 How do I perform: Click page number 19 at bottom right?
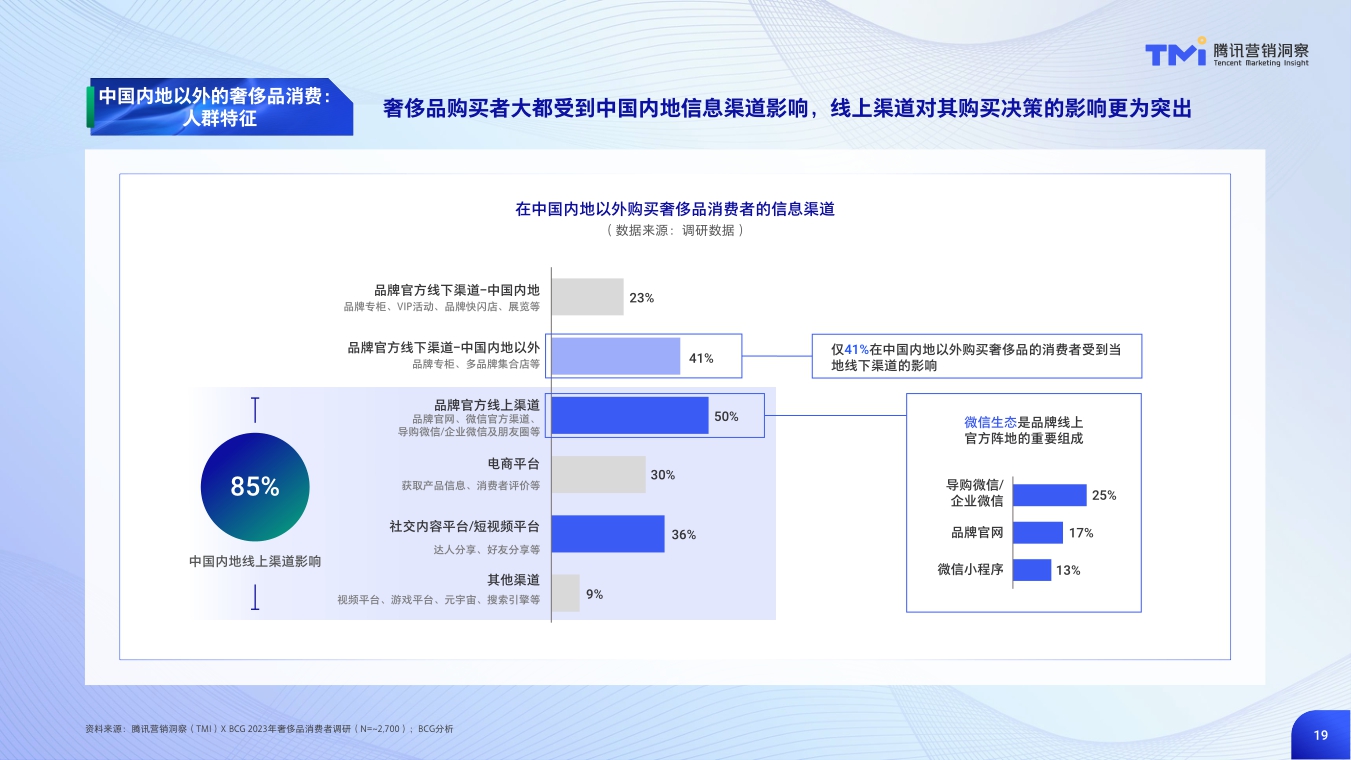pos(1319,733)
